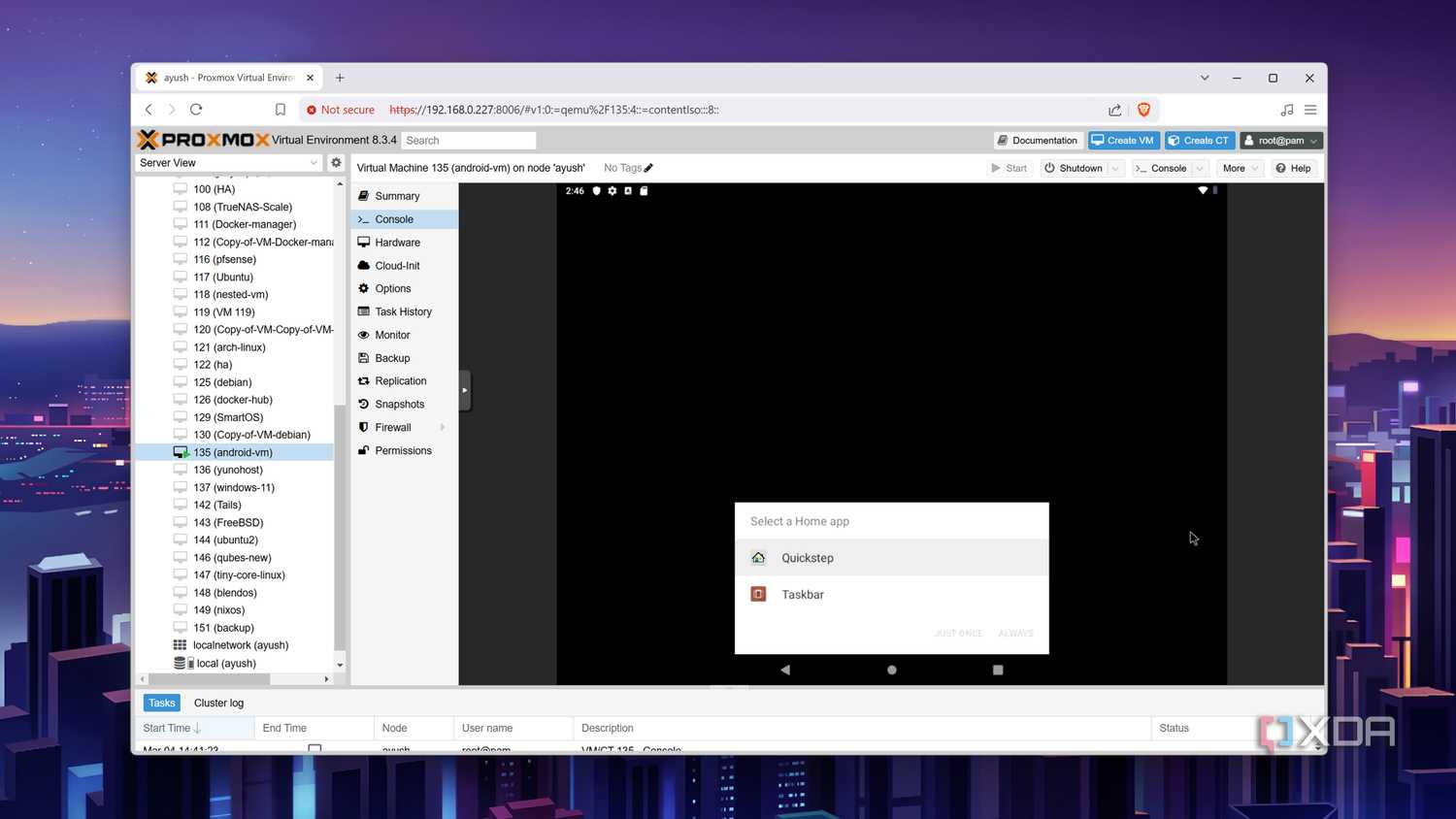Click the Create CT button
The image size is (1456, 819).
[x=1200, y=141]
